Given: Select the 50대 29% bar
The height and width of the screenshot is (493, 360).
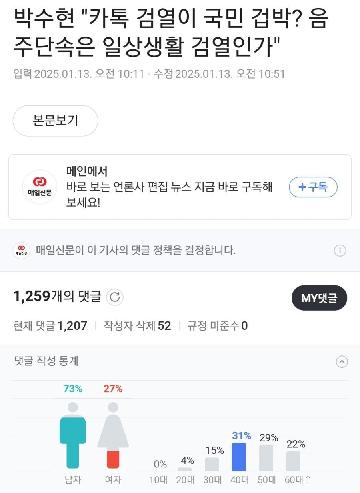Looking at the screenshot, I should pyautogui.click(x=266, y=458).
